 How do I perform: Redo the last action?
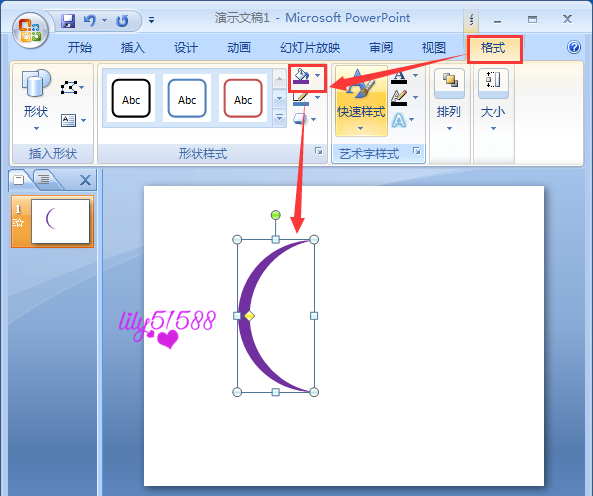(122, 20)
